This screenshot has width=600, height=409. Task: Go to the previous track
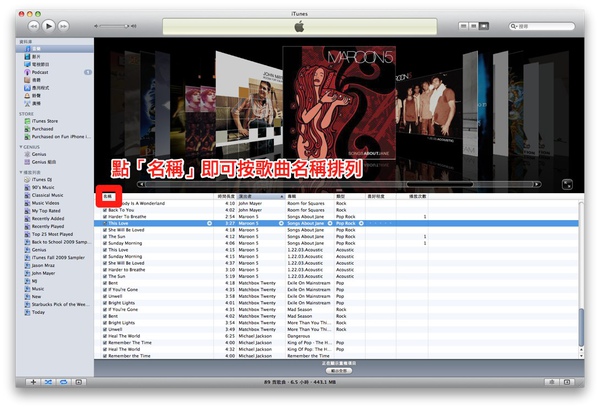pos(34,26)
